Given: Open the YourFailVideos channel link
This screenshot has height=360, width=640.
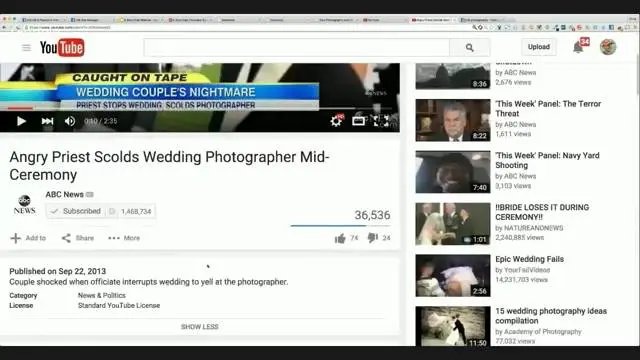Looking at the screenshot, I should tap(527, 270).
